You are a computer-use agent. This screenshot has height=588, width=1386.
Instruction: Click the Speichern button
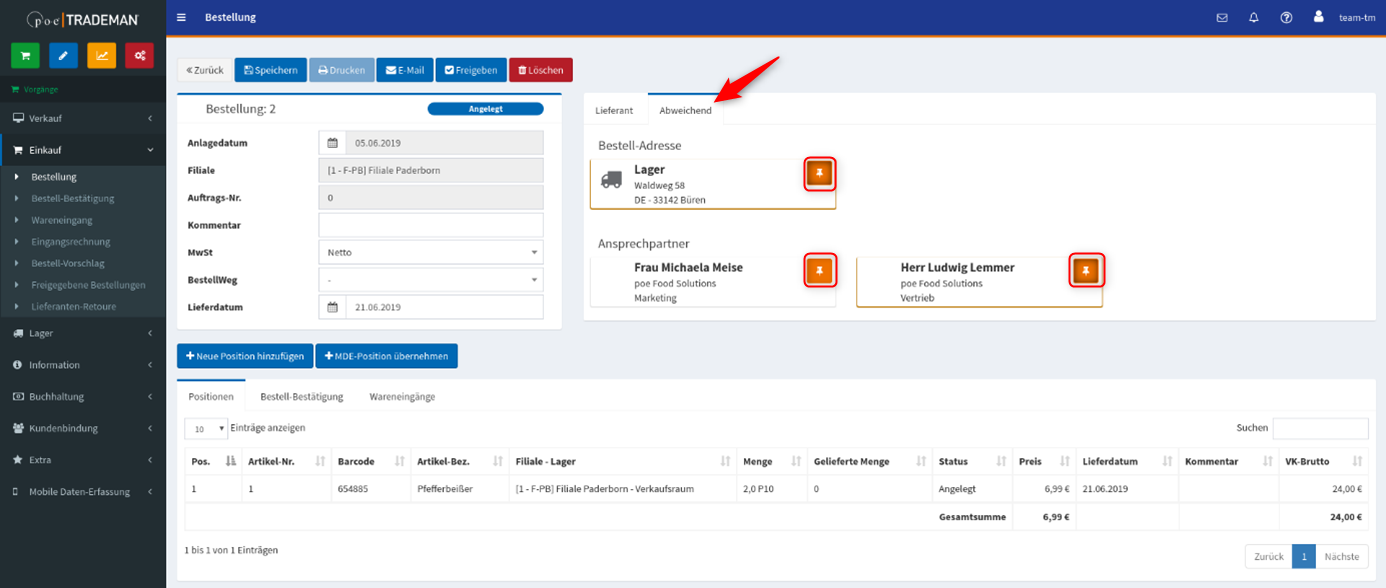coord(270,70)
